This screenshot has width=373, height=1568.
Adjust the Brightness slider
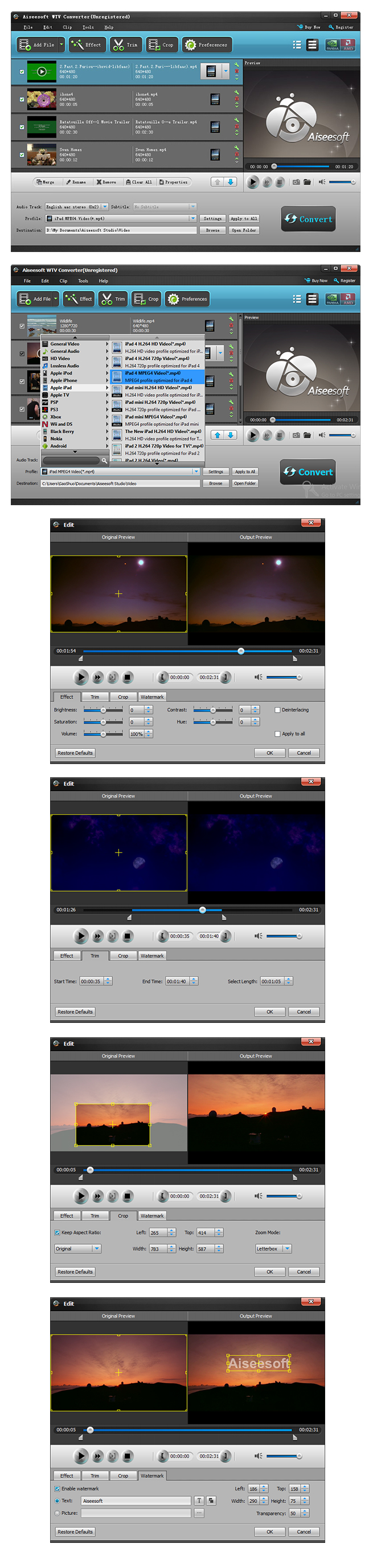(104, 710)
